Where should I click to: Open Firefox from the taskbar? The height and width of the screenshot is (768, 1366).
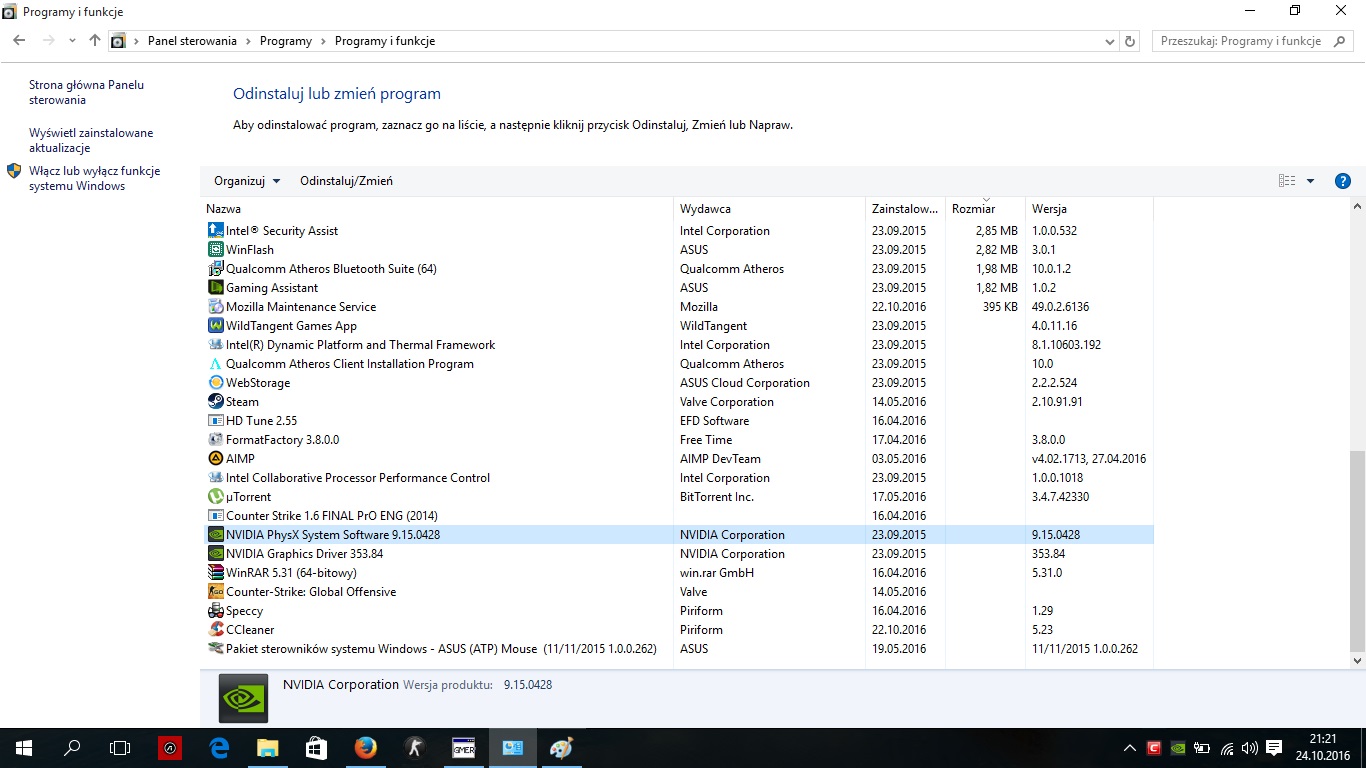coord(365,747)
